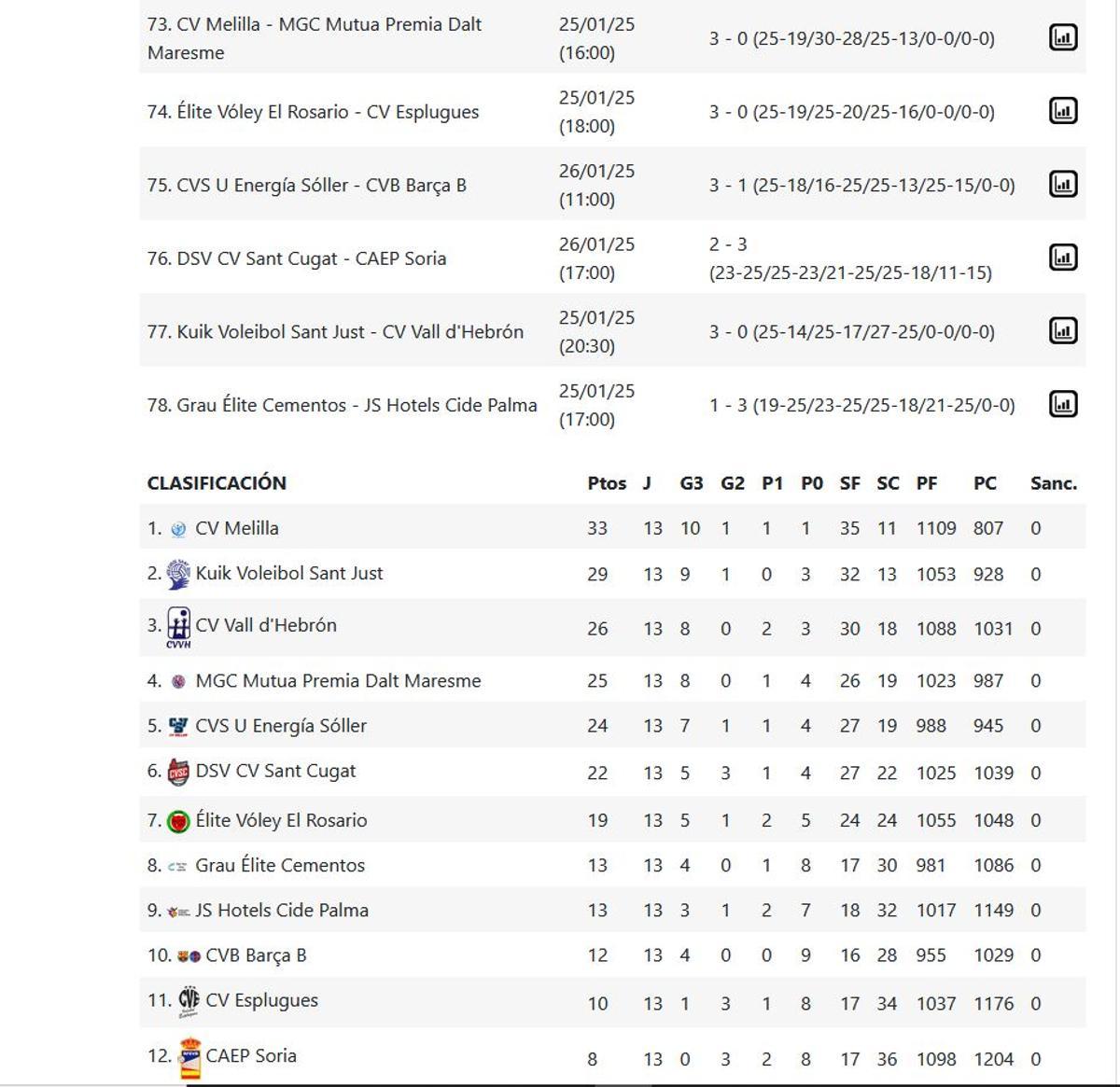
Task: Sort standings by the Ptos column
Action: tap(608, 483)
